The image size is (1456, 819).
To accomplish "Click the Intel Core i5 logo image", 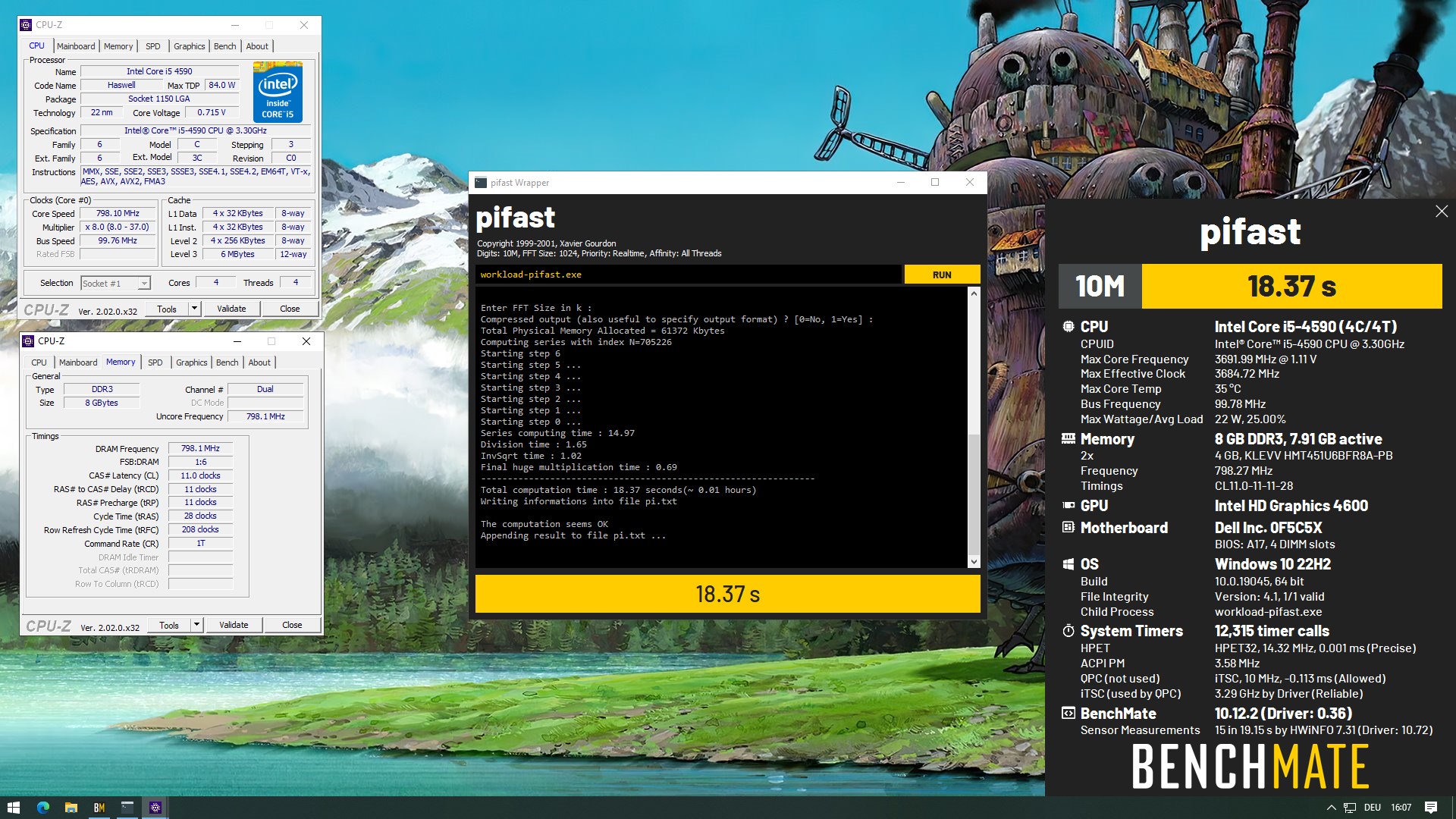I will [278, 92].
